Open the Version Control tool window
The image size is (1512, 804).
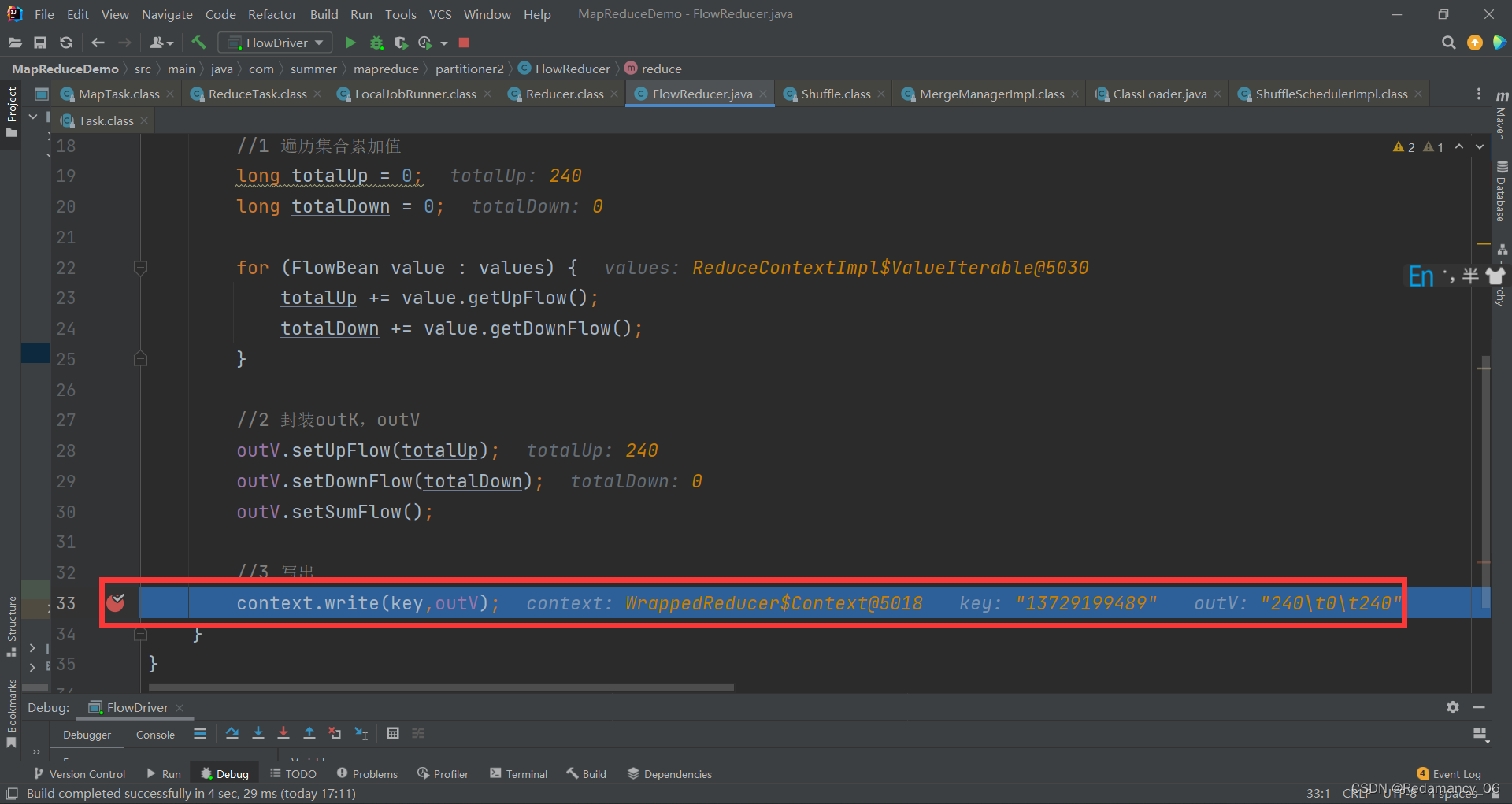click(x=80, y=774)
